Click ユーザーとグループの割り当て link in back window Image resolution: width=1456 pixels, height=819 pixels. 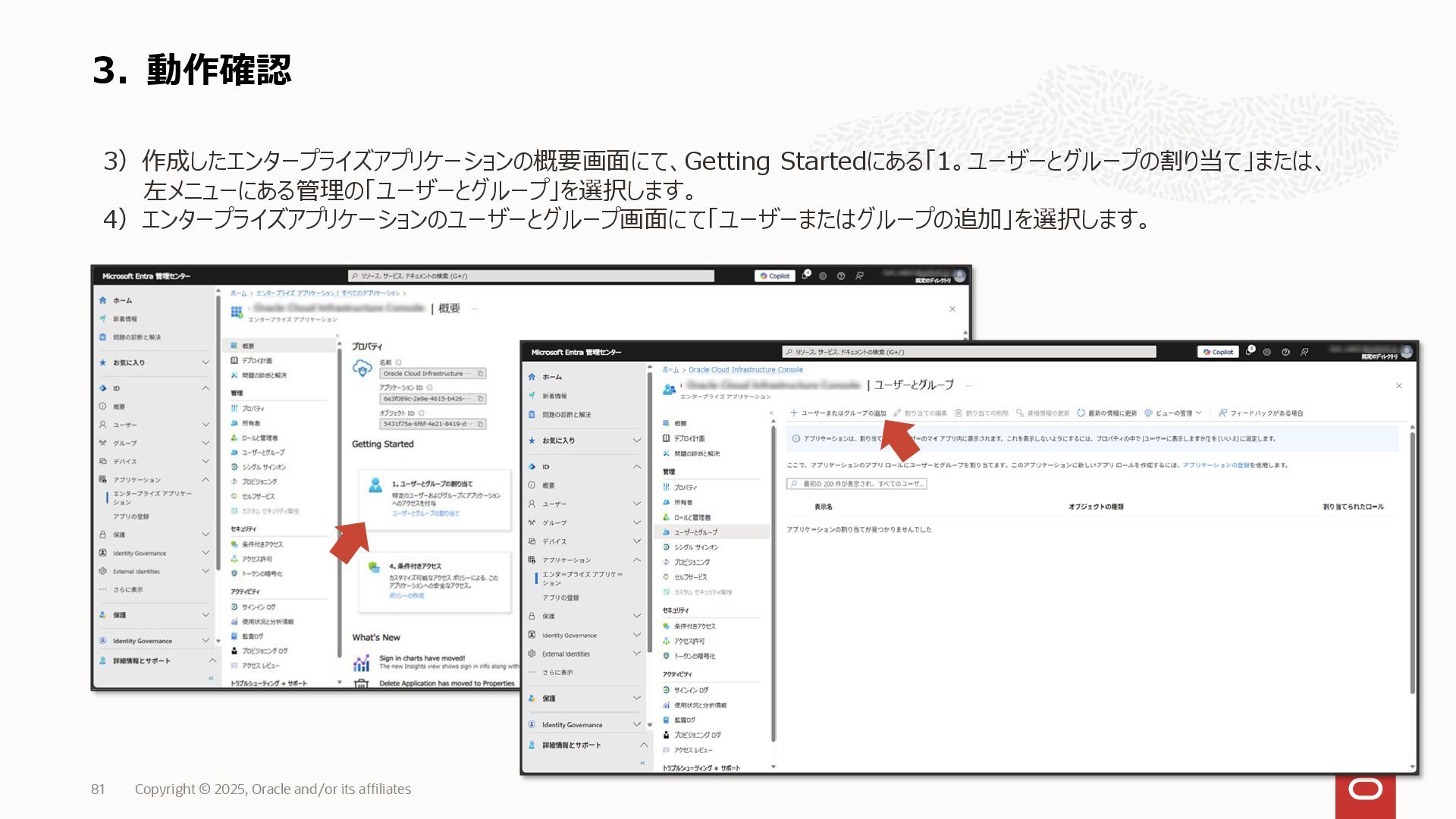pyautogui.click(x=425, y=513)
